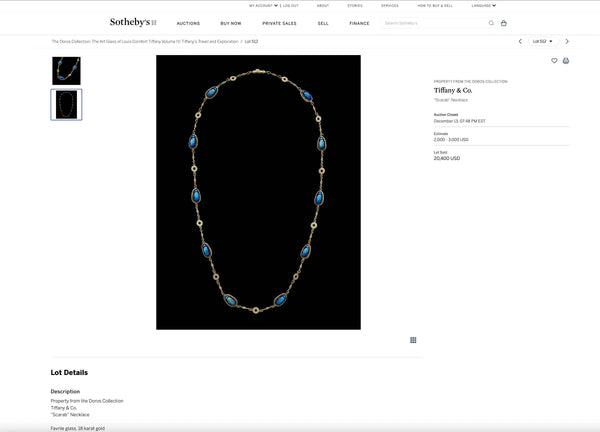This screenshot has height=432, width=600.
Task: Open the Stories link
Action: [355, 5]
